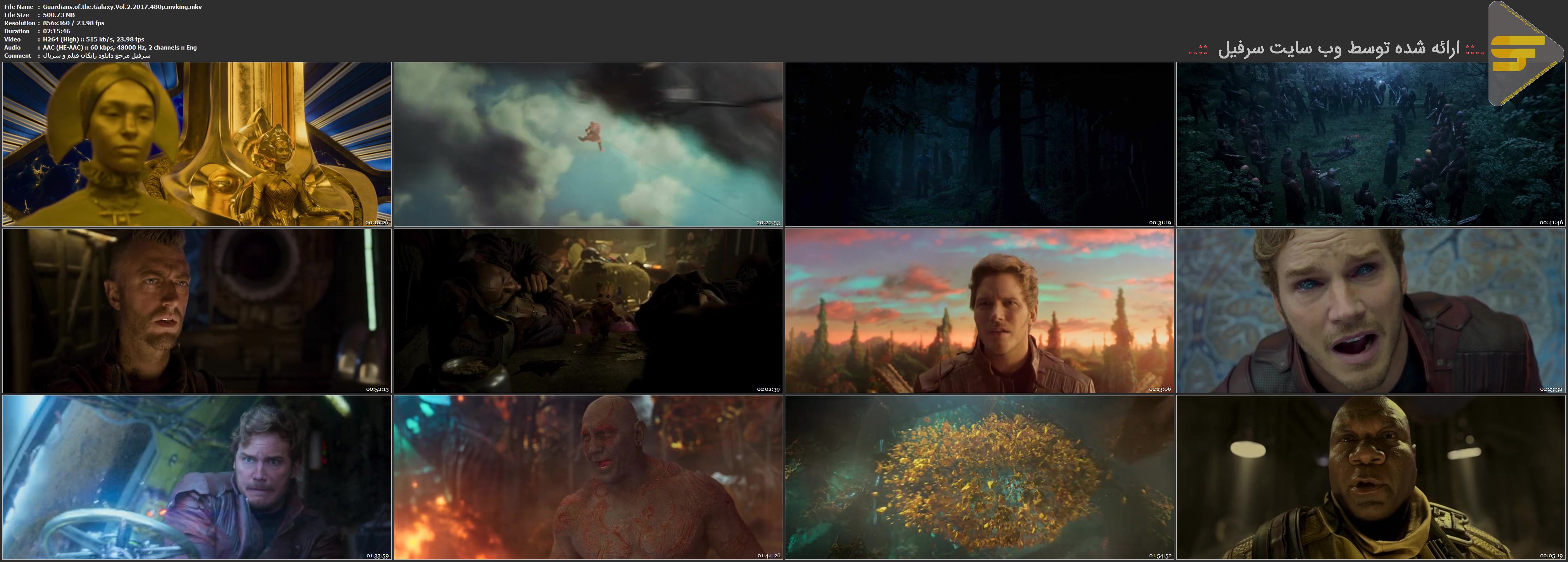The image size is (1568, 562).
Task: Select the thumbnail of figure flying through clouds
Action: [x=588, y=144]
